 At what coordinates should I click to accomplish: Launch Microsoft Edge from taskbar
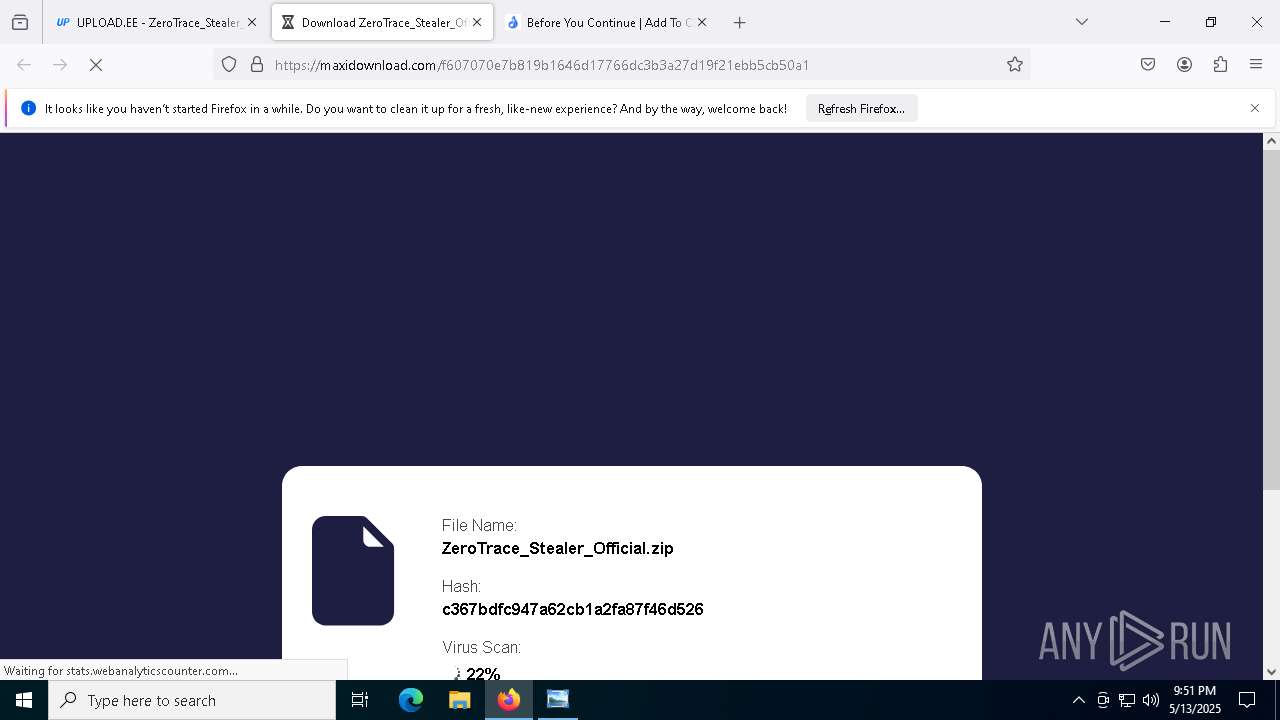click(411, 700)
